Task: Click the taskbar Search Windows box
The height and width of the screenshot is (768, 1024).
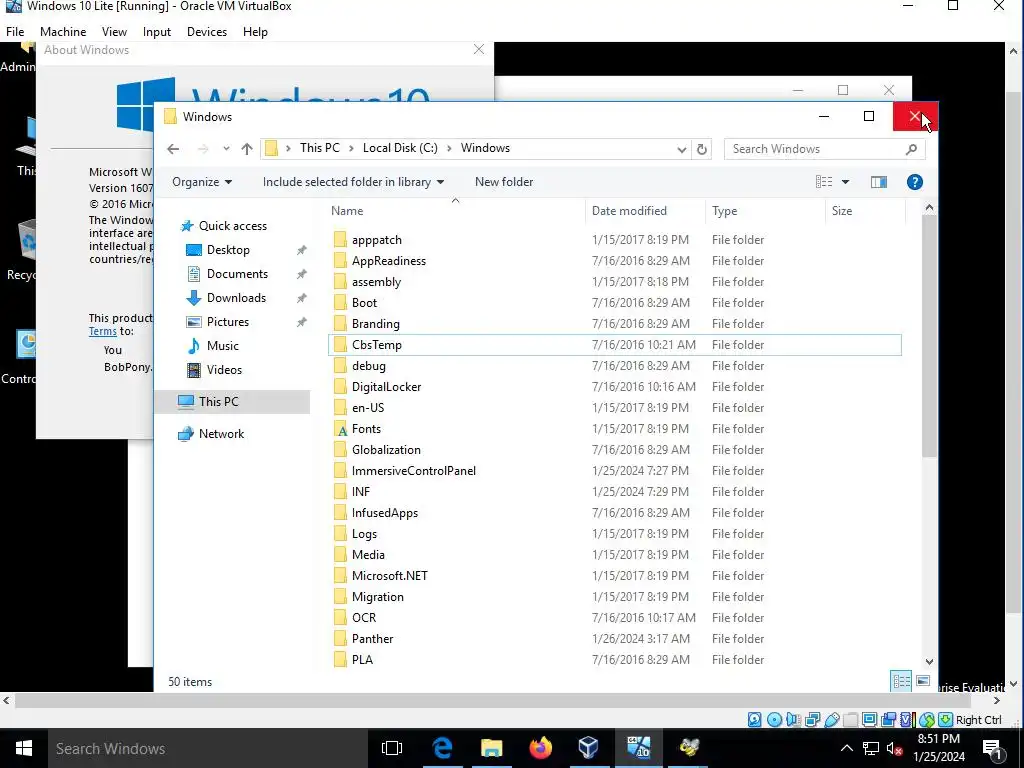Action: pyautogui.click(x=208, y=748)
